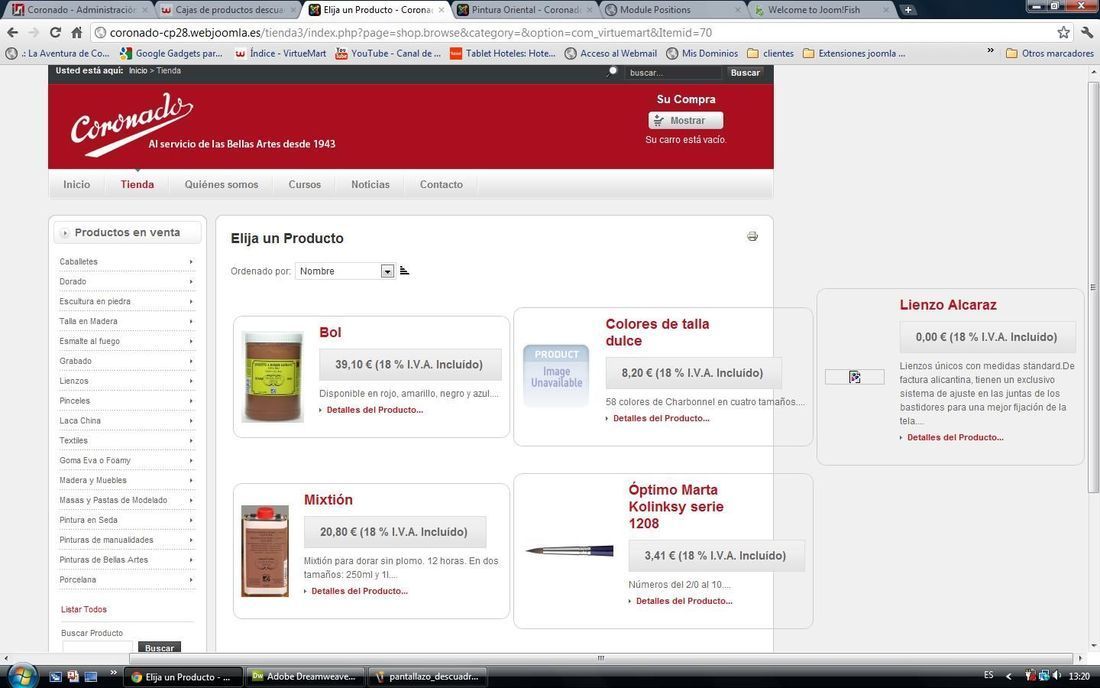The width and height of the screenshot is (1100, 688).
Task: Click broken image icon of Lienzo Alcaraz
Action: pos(854,377)
